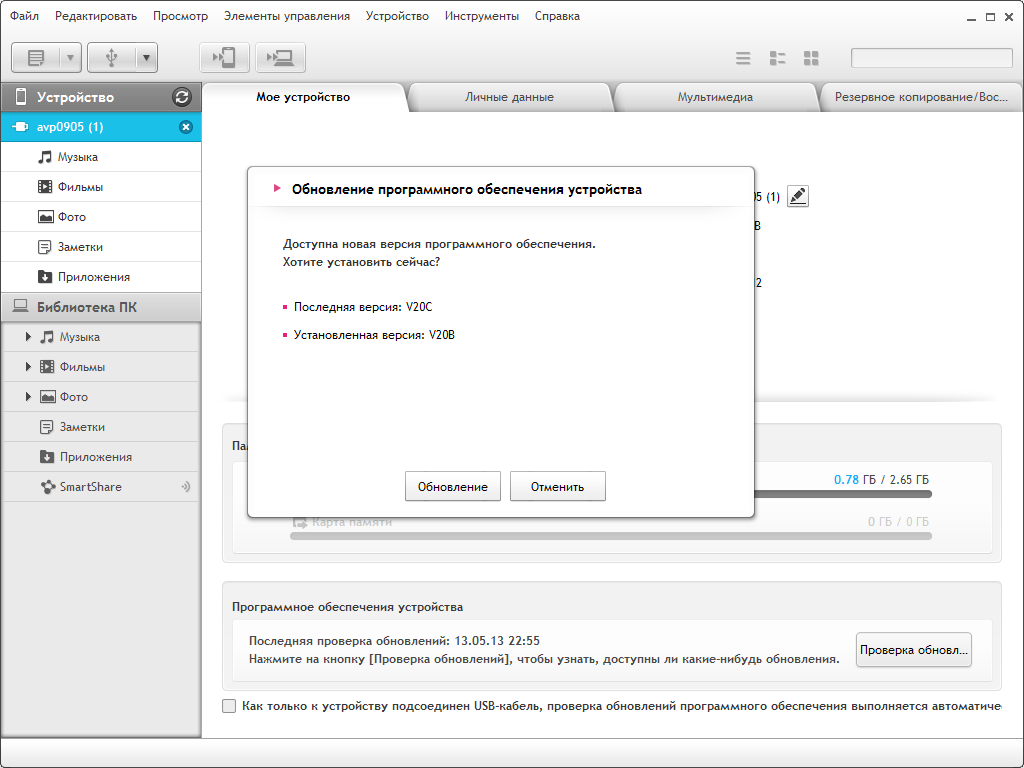Open the dropdown arrow next to document button
The height and width of the screenshot is (768, 1024).
(x=70, y=58)
